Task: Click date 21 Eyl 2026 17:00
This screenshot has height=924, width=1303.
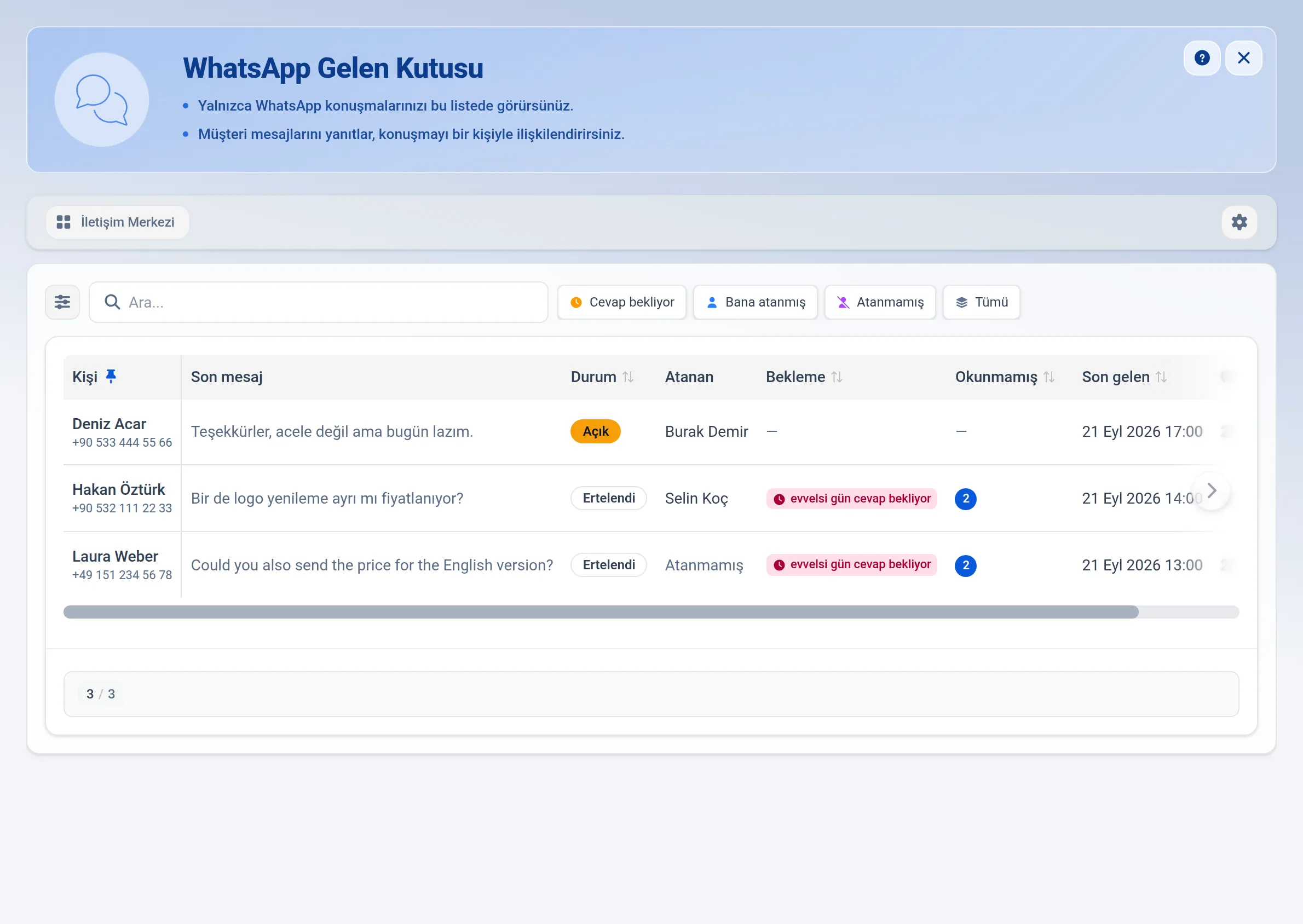Action: click(1142, 431)
